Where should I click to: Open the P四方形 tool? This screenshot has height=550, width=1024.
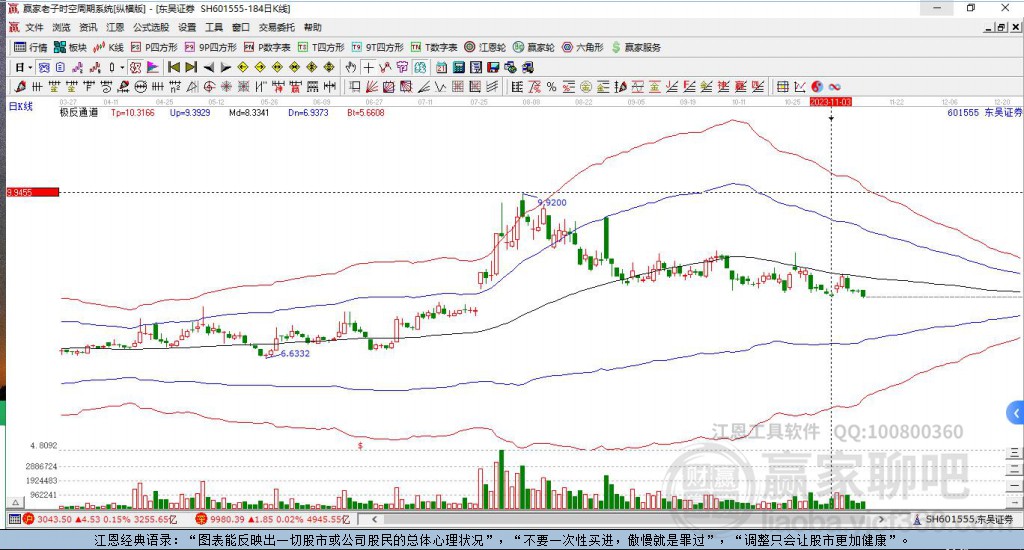pos(154,47)
